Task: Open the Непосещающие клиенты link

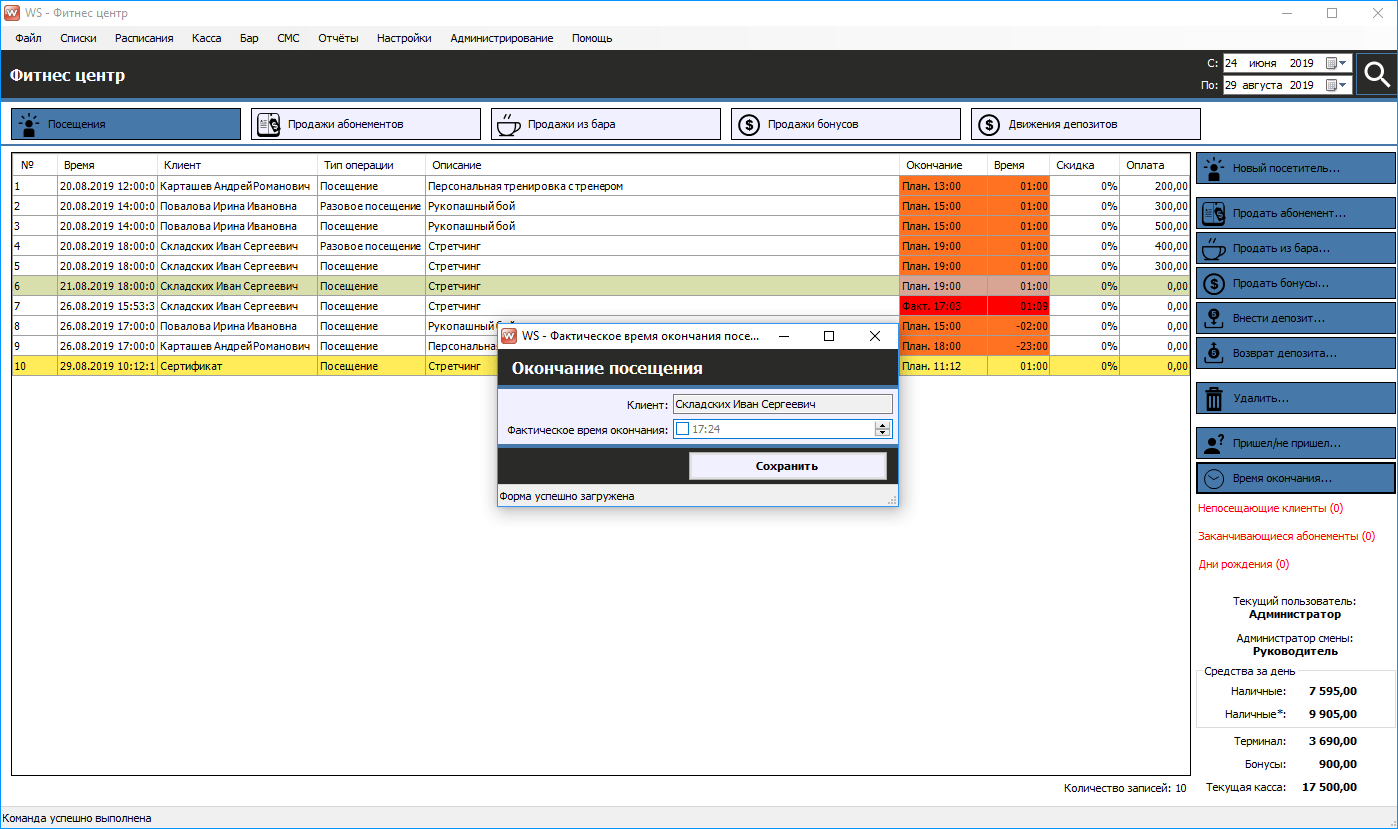Action: [1270, 508]
